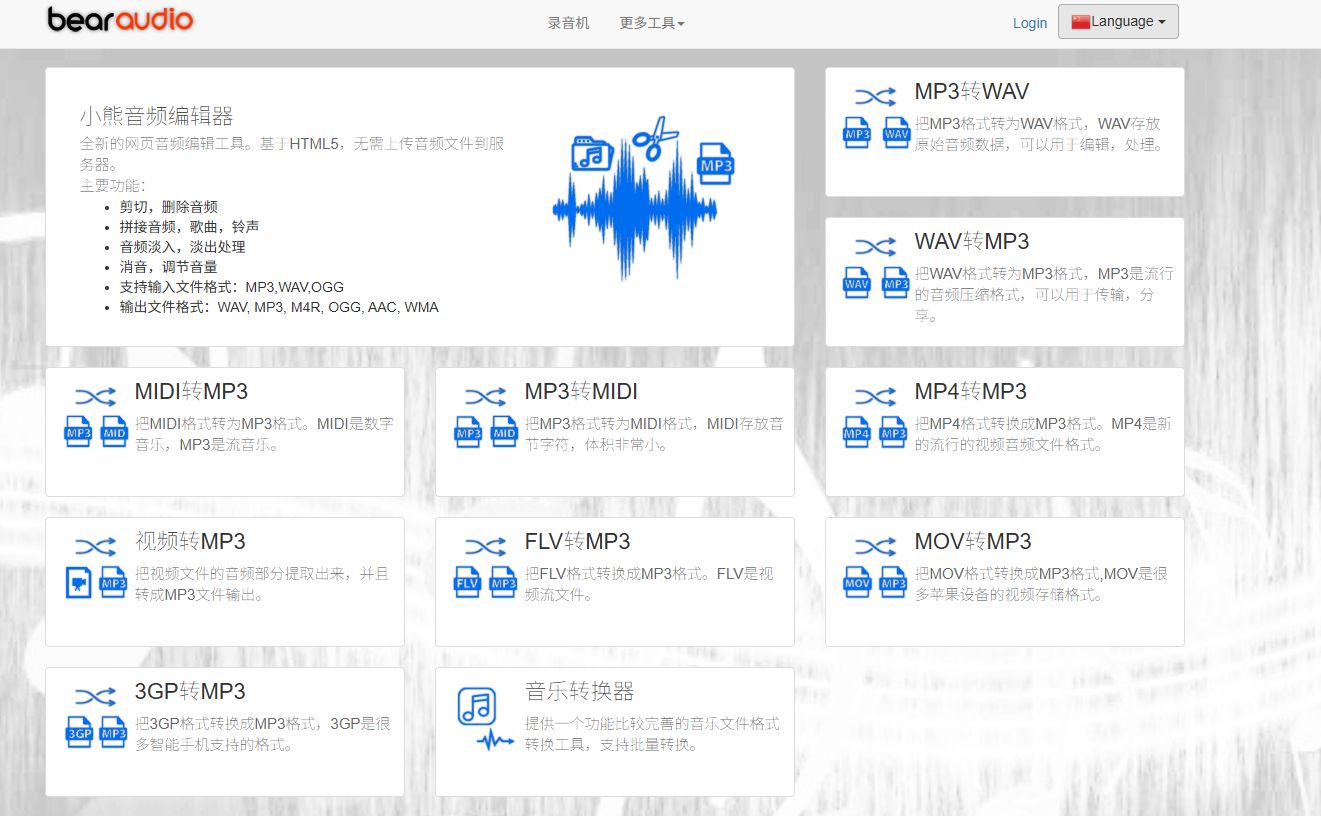Open the 录音机 recorder page
This screenshot has width=1321, height=816.
pos(569,23)
